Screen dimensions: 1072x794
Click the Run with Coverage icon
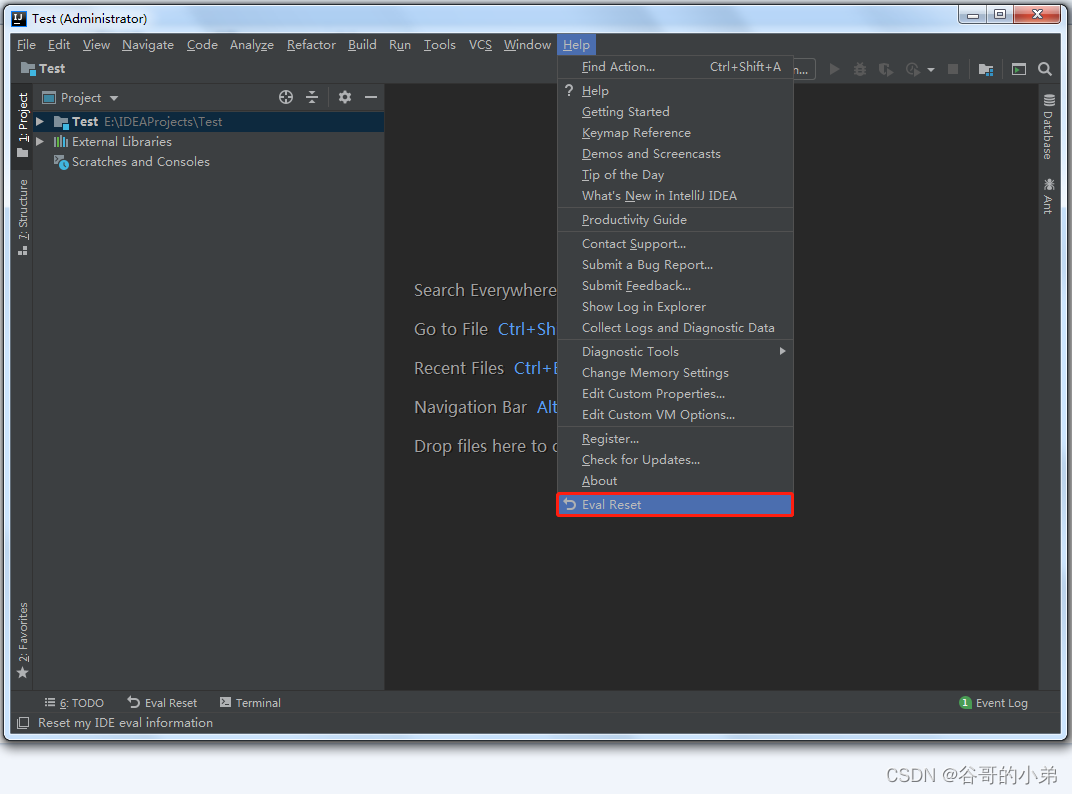[886, 69]
